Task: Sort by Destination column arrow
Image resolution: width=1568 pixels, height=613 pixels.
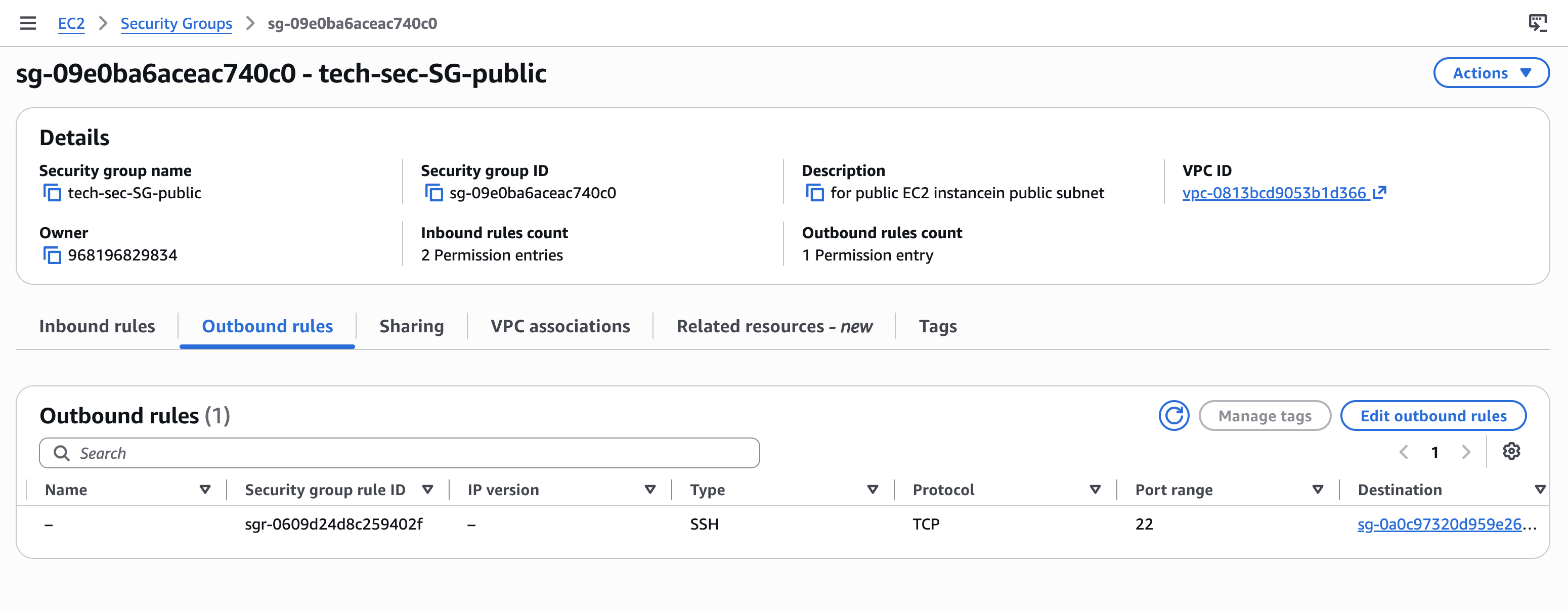Action: coord(1541,490)
